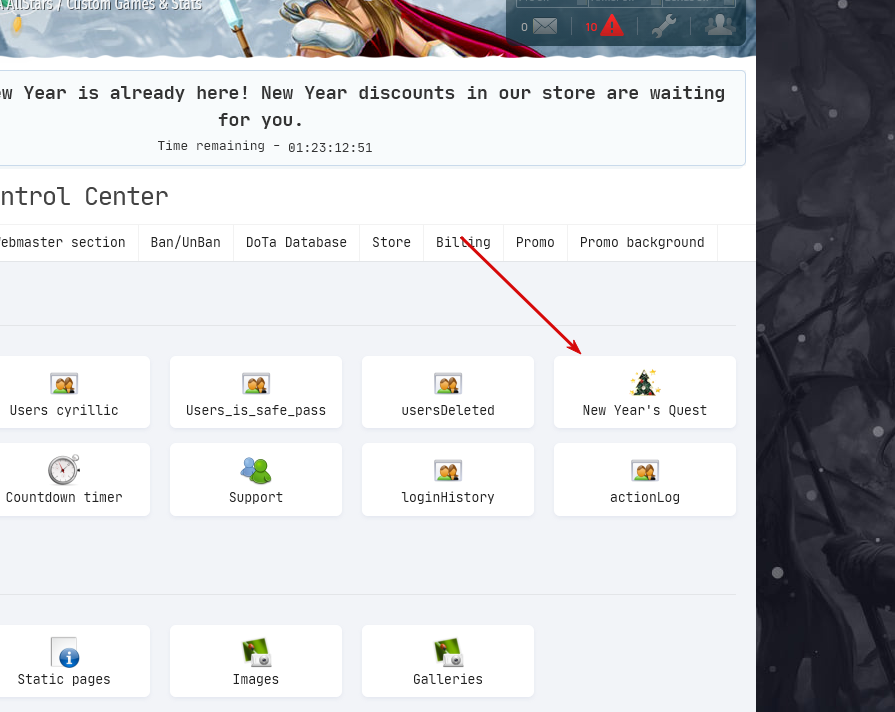Open the Users cyrillic tile icon

coord(64,384)
